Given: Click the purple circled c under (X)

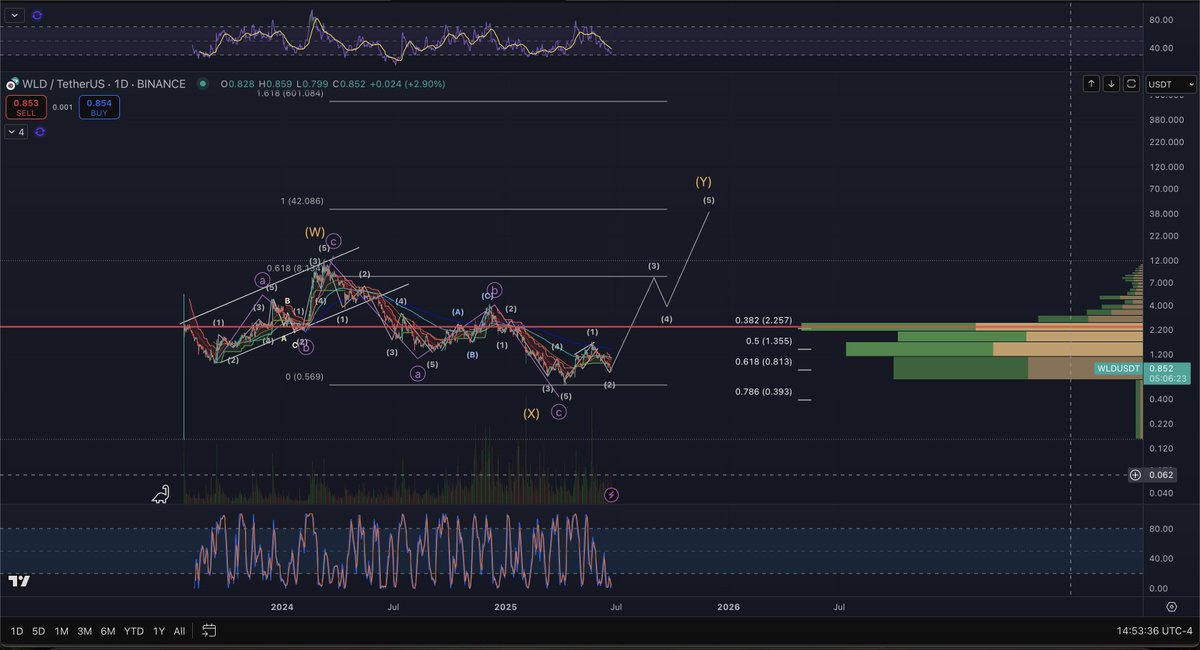Looking at the screenshot, I should [559, 412].
